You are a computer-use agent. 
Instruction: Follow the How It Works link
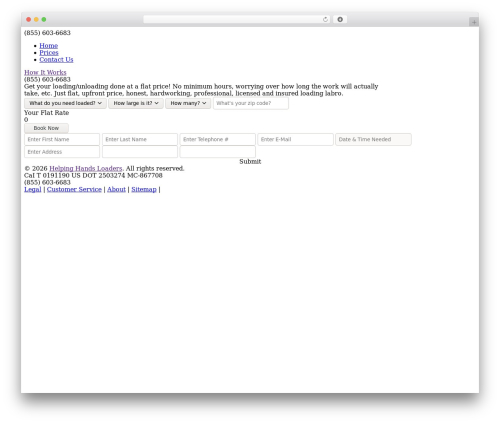[x=45, y=72]
